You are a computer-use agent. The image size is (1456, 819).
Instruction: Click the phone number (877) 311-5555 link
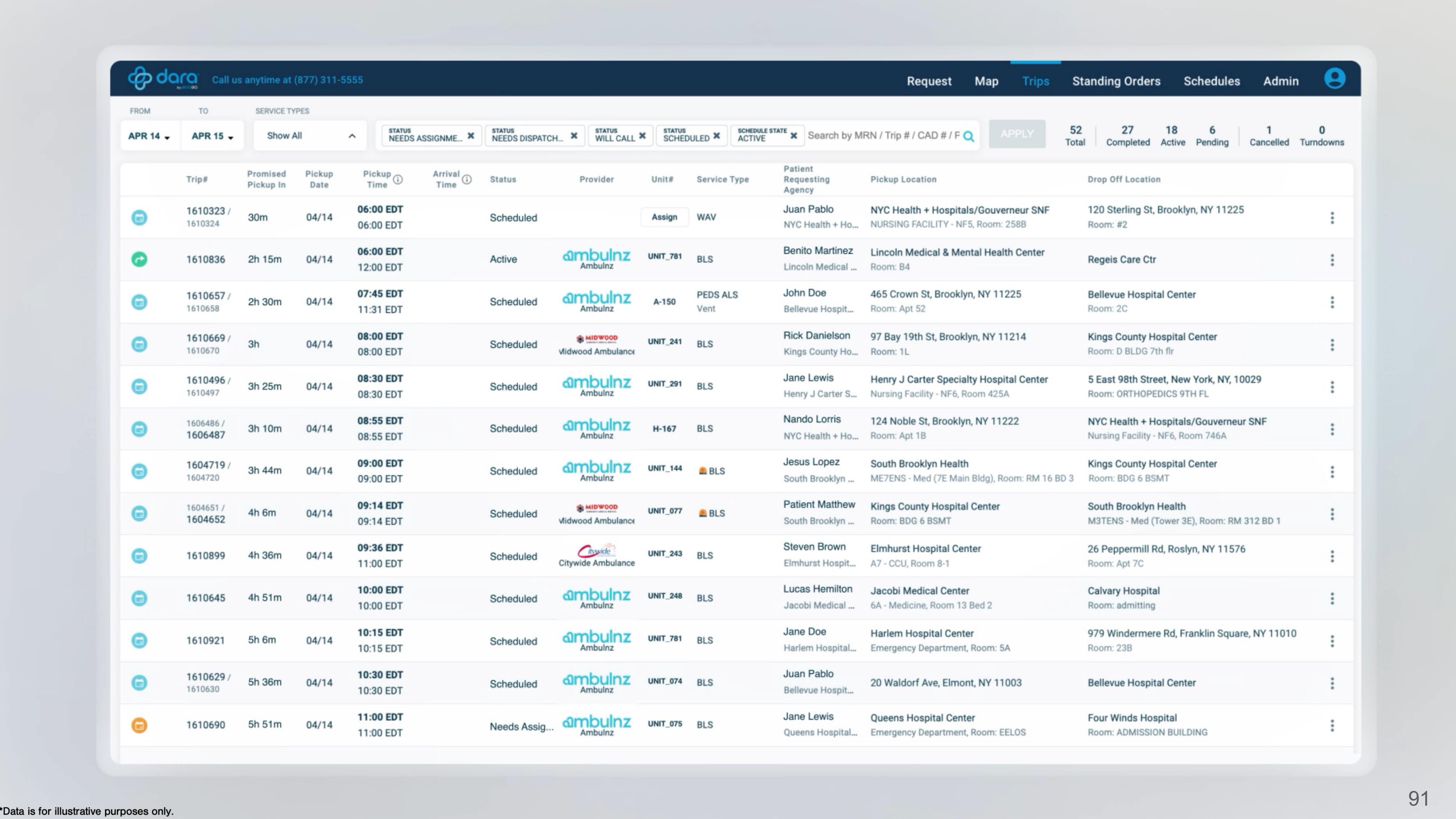[328, 80]
